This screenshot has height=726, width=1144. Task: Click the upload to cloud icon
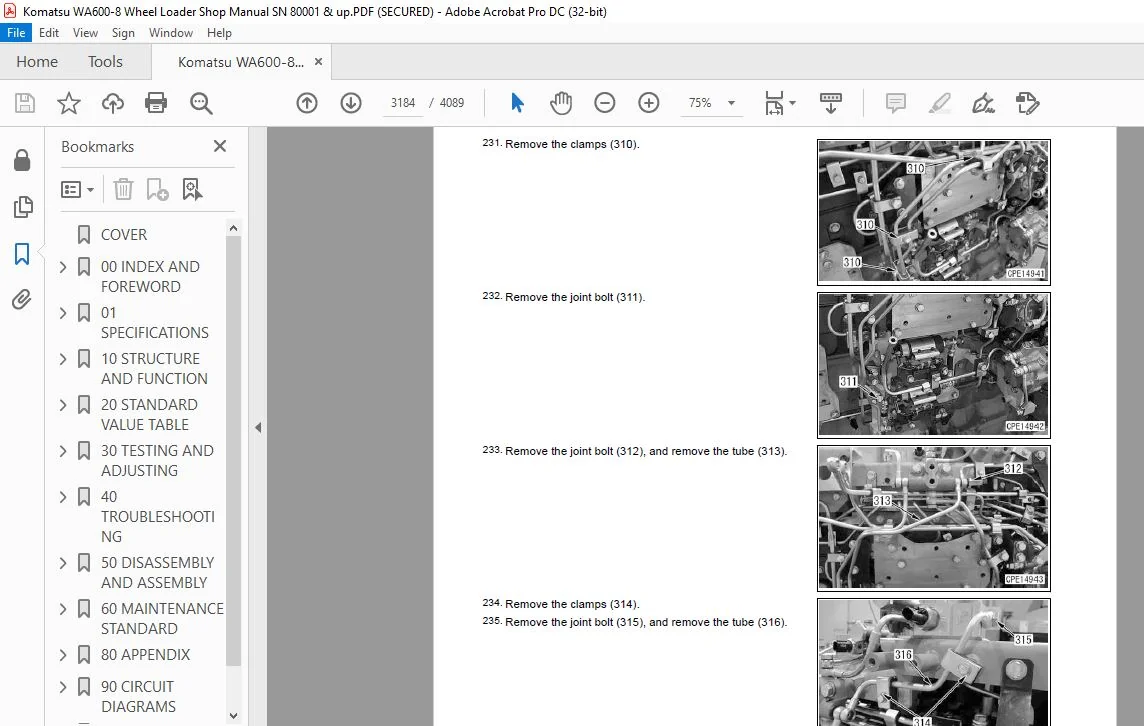point(112,103)
